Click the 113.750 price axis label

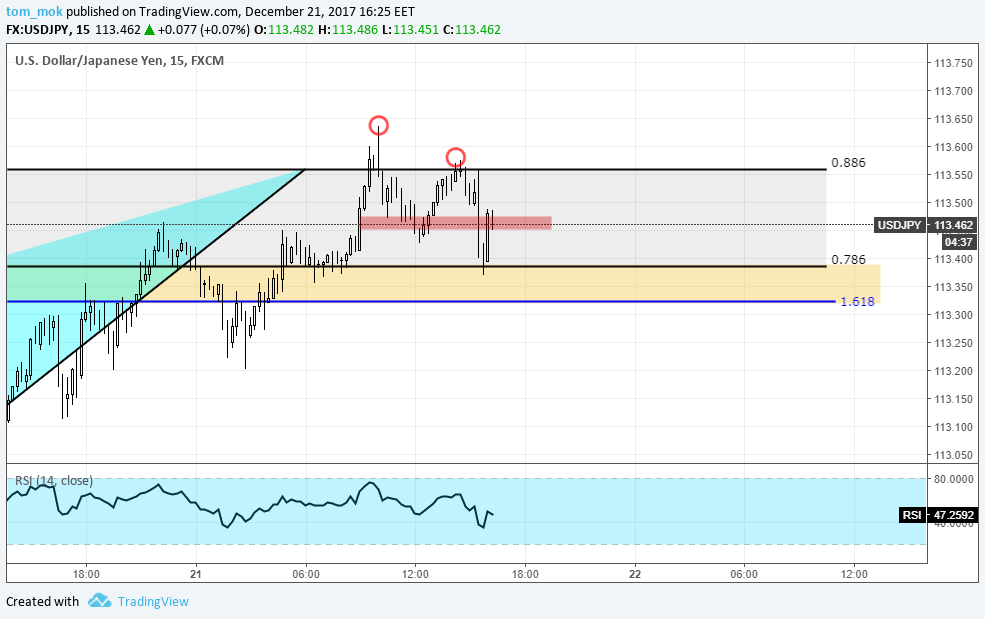pos(953,63)
